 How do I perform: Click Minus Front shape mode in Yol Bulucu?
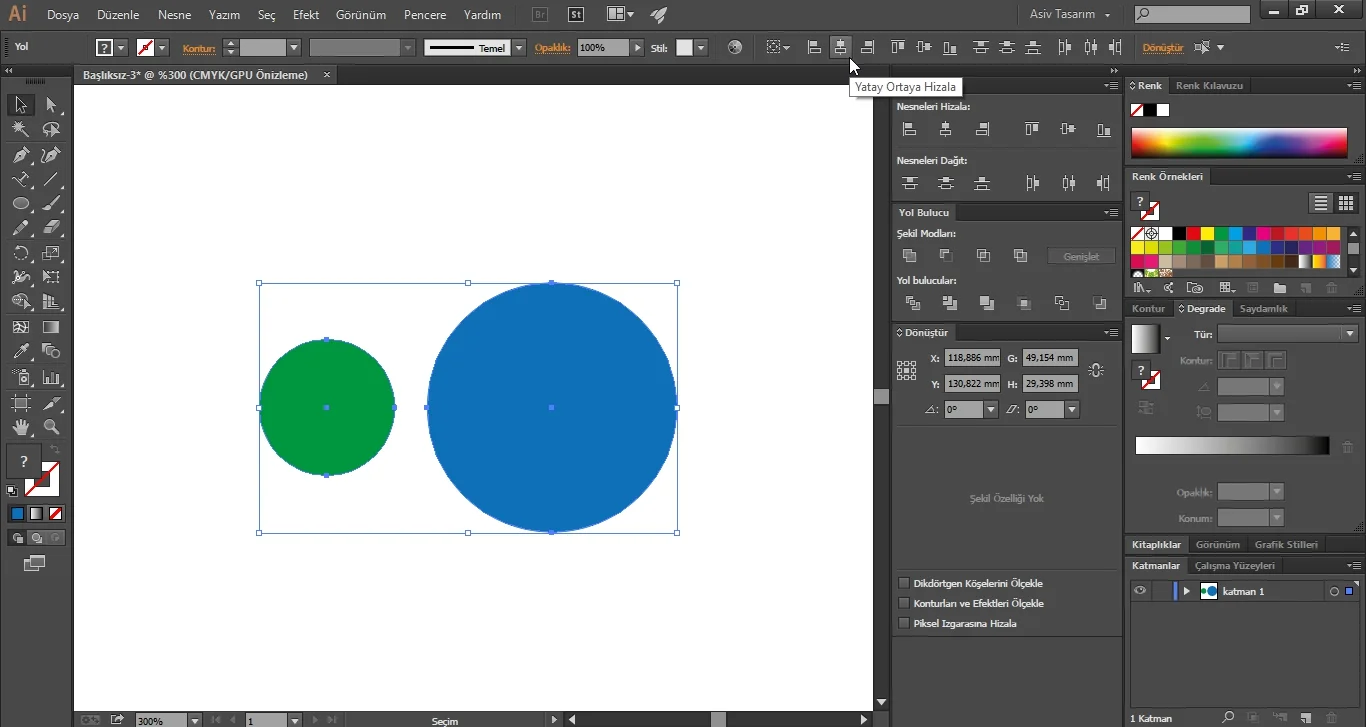pos(946,256)
